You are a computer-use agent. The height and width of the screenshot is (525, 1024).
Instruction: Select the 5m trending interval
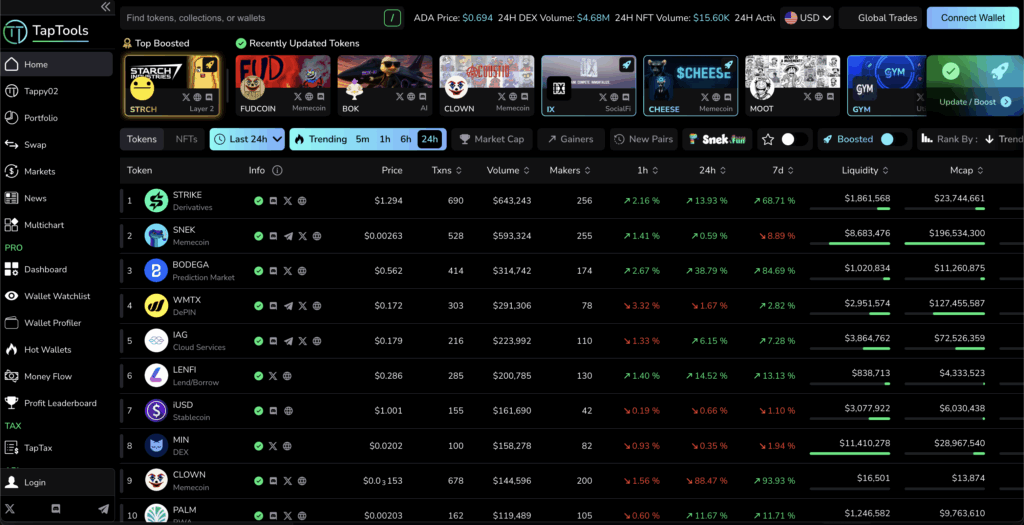pos(362,139)
